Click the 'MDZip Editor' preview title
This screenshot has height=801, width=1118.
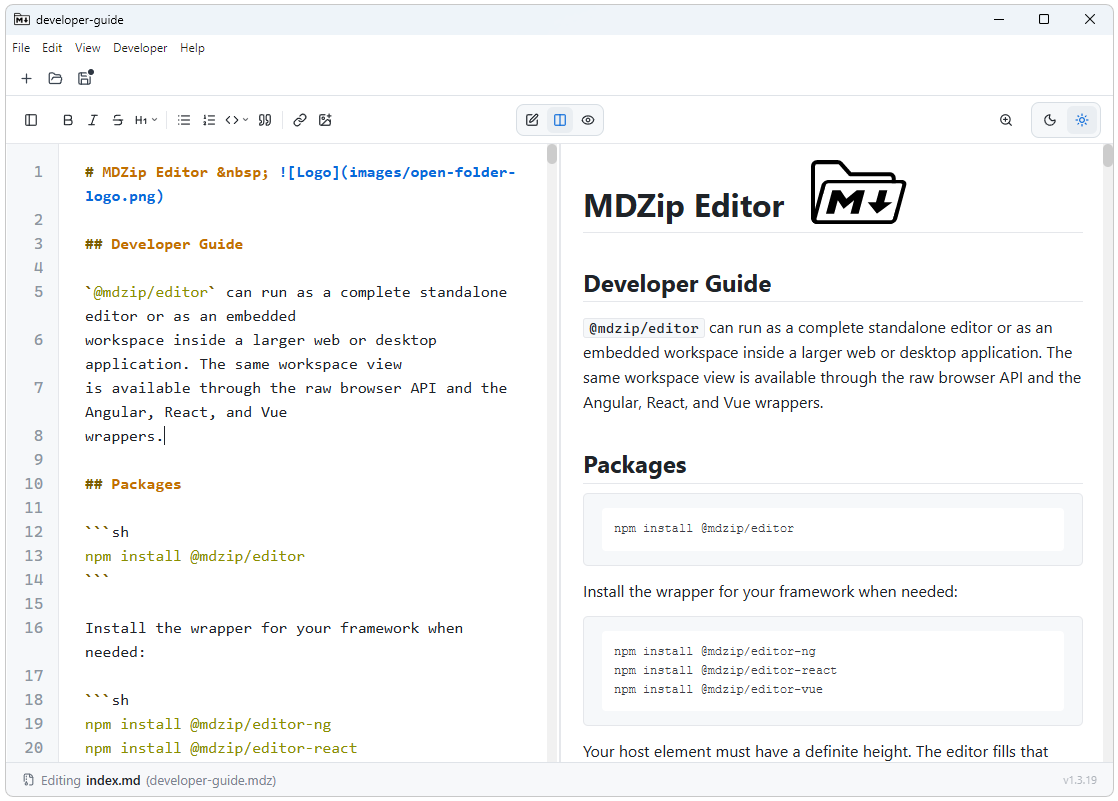coord(684,206)
